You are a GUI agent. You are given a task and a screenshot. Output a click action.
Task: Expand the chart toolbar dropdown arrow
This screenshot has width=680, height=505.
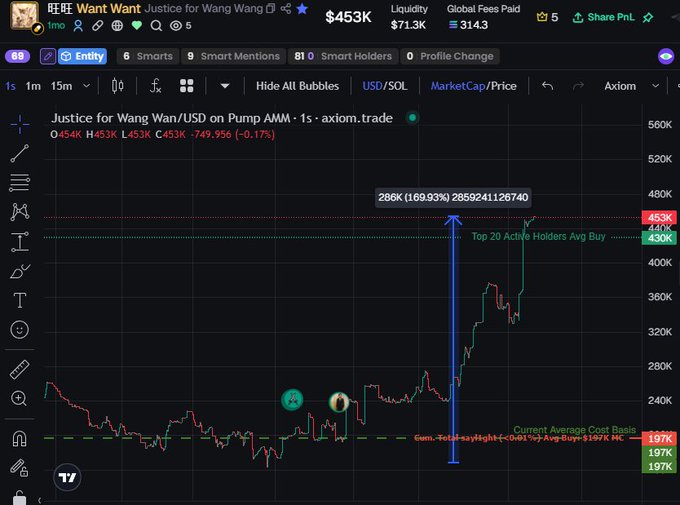tap(225, 86)
